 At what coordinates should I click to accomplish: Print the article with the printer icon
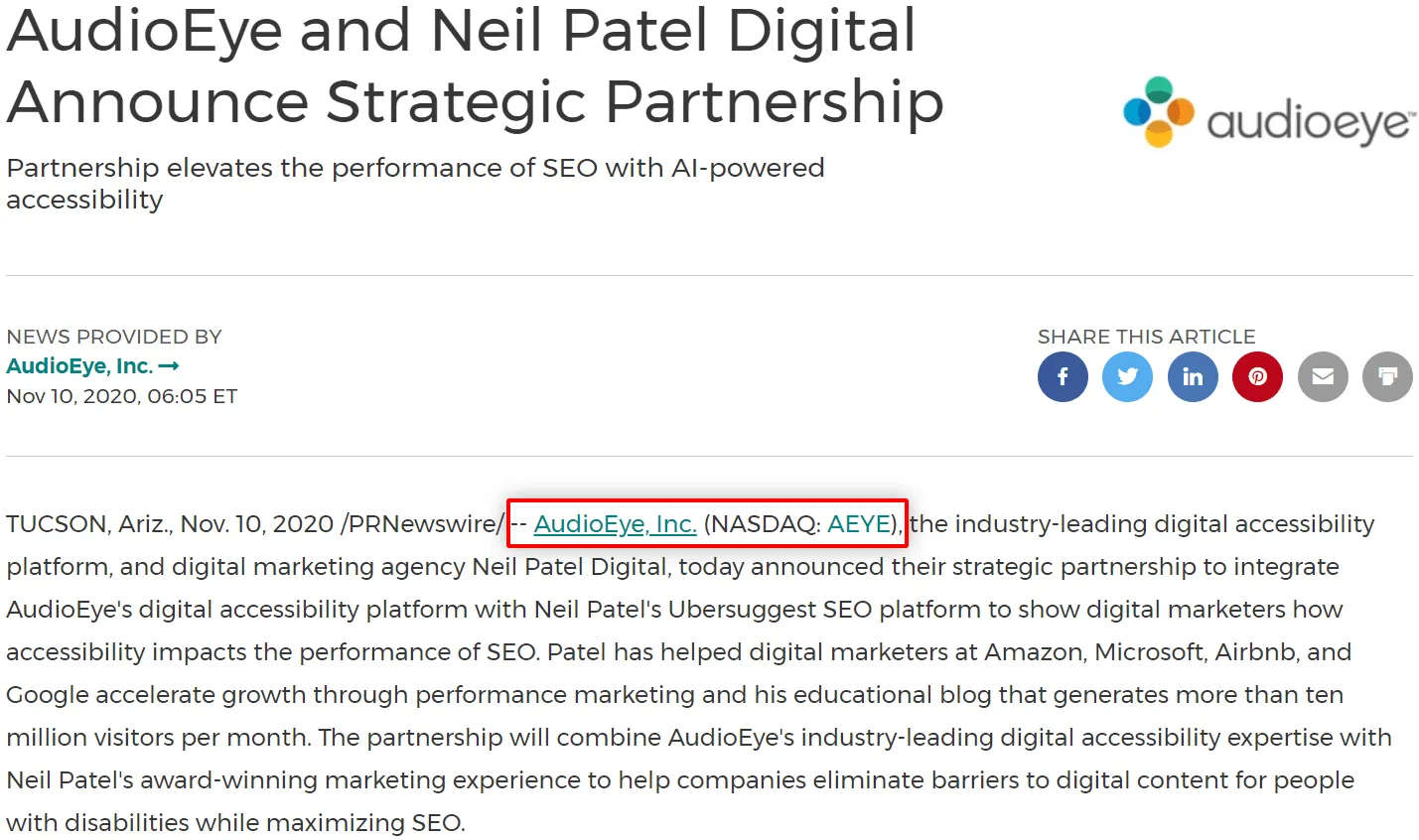pos(1387,377)
